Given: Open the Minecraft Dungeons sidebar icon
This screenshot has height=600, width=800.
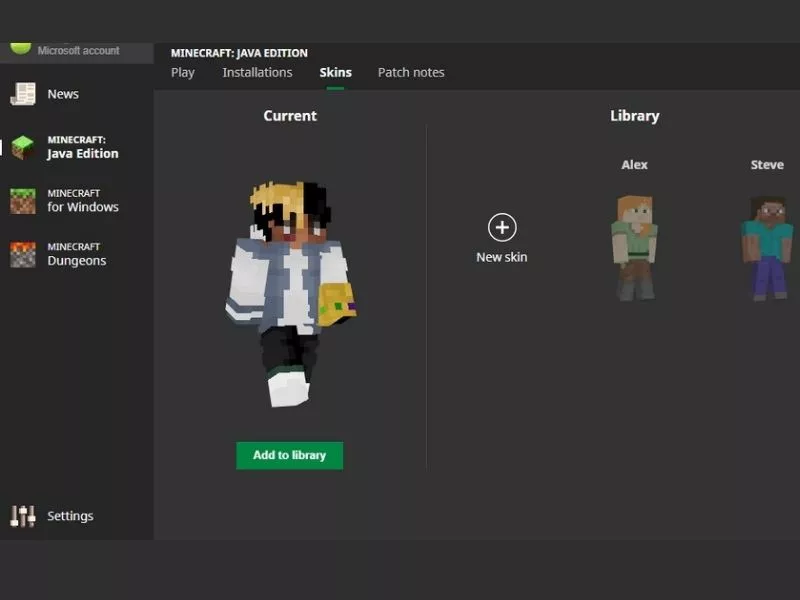Looking at the screenshot, I should (24, 253).
